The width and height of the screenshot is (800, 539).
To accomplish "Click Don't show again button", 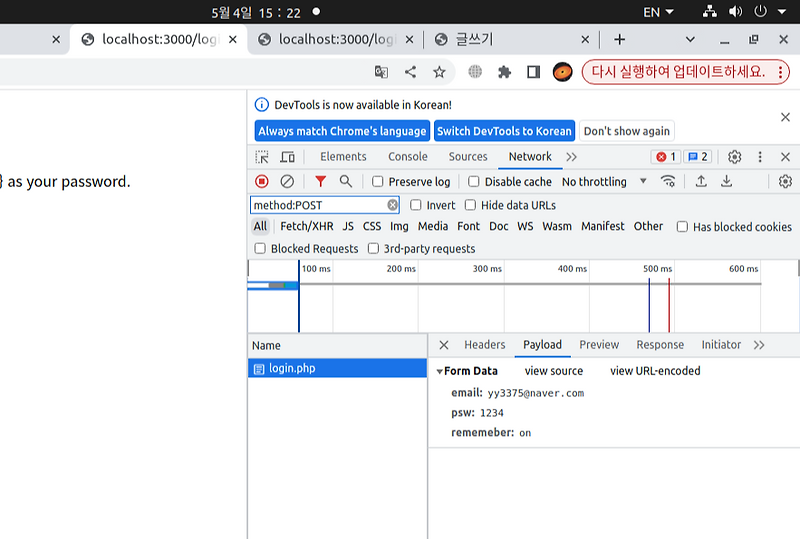I will tap(627, 131).
